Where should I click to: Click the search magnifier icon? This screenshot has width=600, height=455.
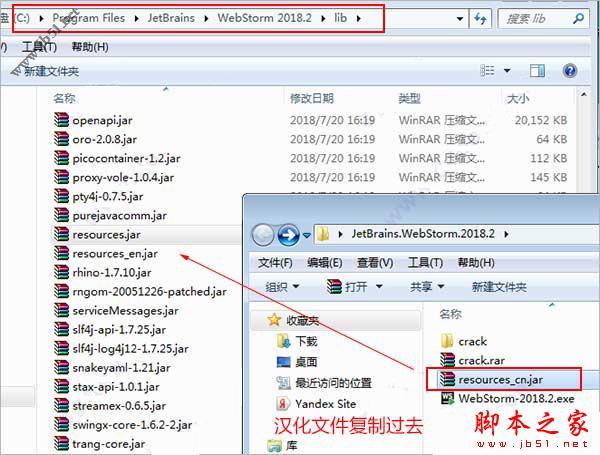tap(578, 18)
